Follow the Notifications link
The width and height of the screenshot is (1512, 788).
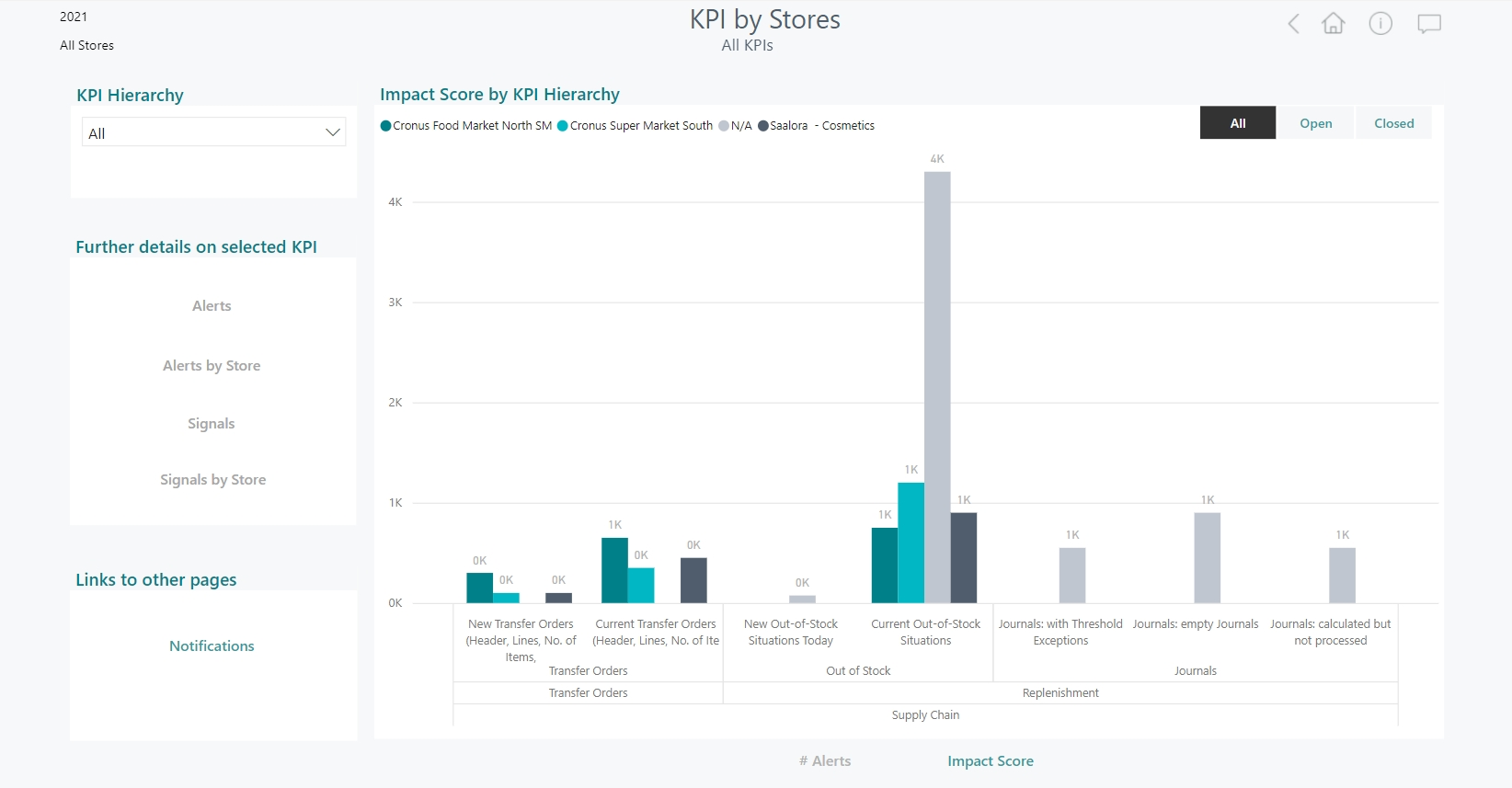[212, 646]
